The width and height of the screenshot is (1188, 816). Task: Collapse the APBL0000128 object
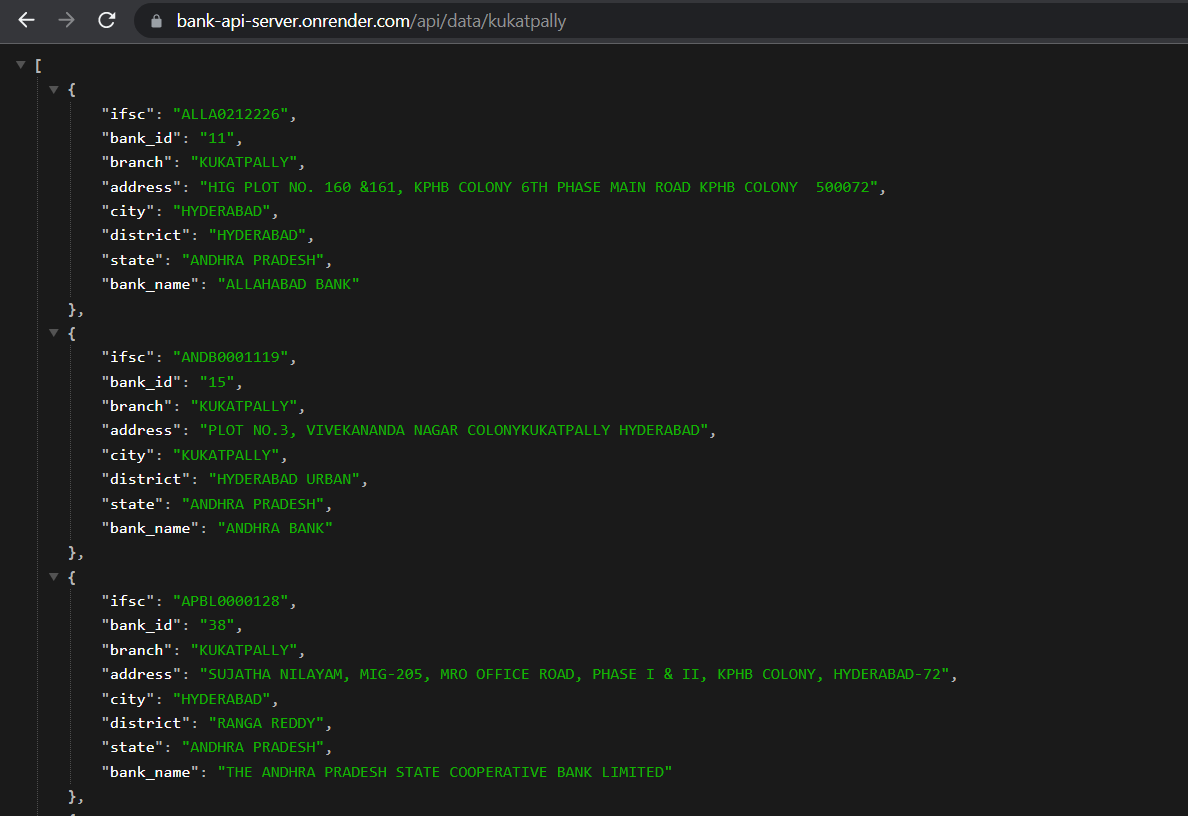click(x=54, y=577)
